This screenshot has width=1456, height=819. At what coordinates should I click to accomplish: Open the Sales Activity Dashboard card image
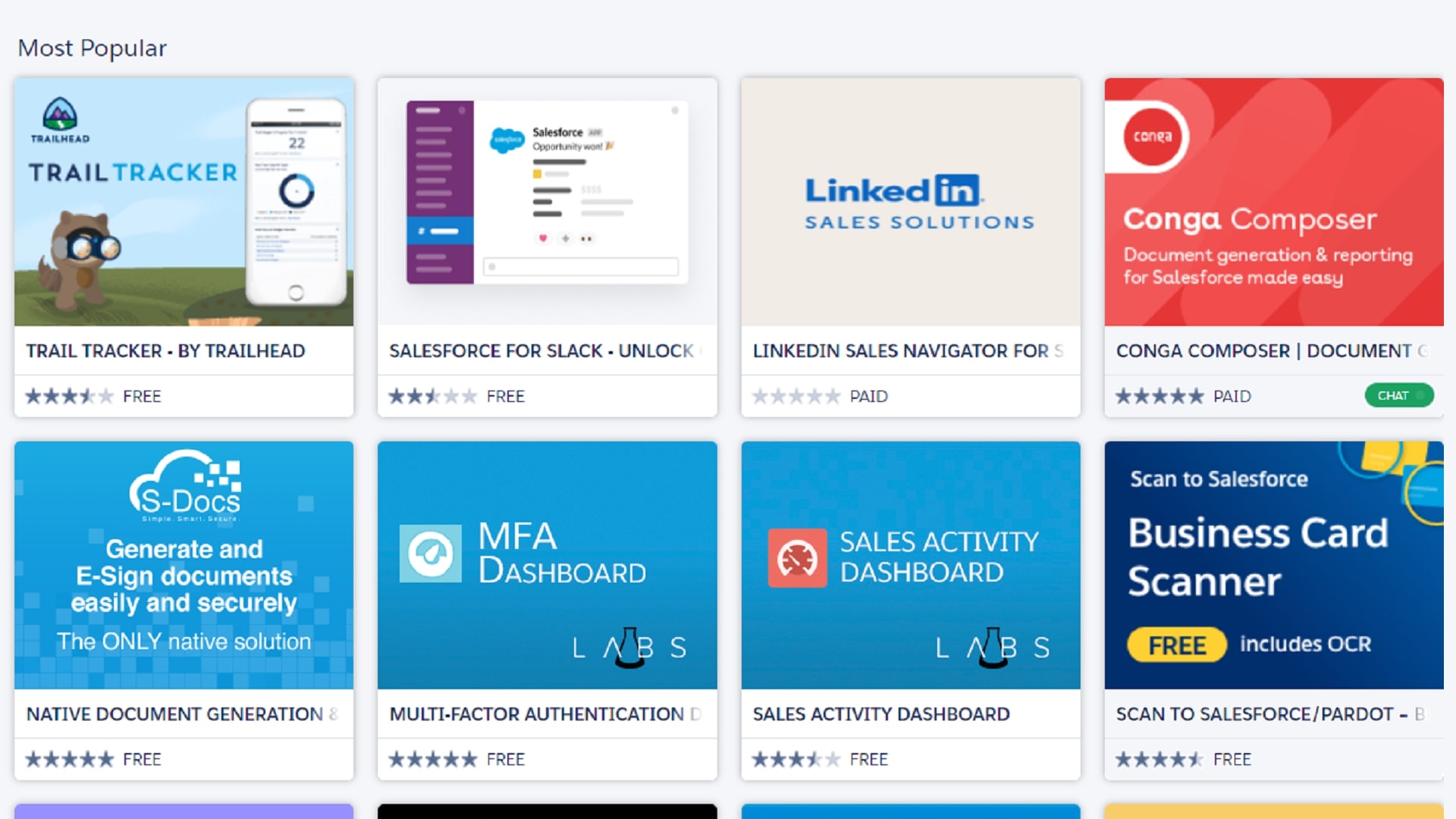tap(911, 565)
